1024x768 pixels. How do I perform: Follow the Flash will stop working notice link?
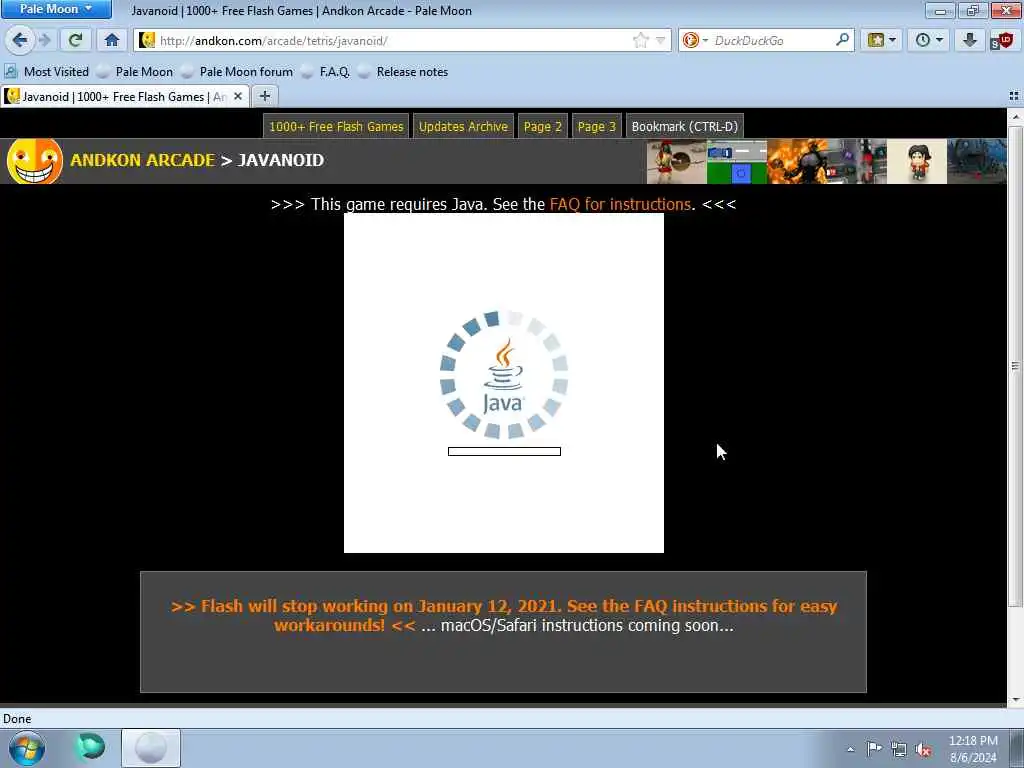(x=504, y=615)
